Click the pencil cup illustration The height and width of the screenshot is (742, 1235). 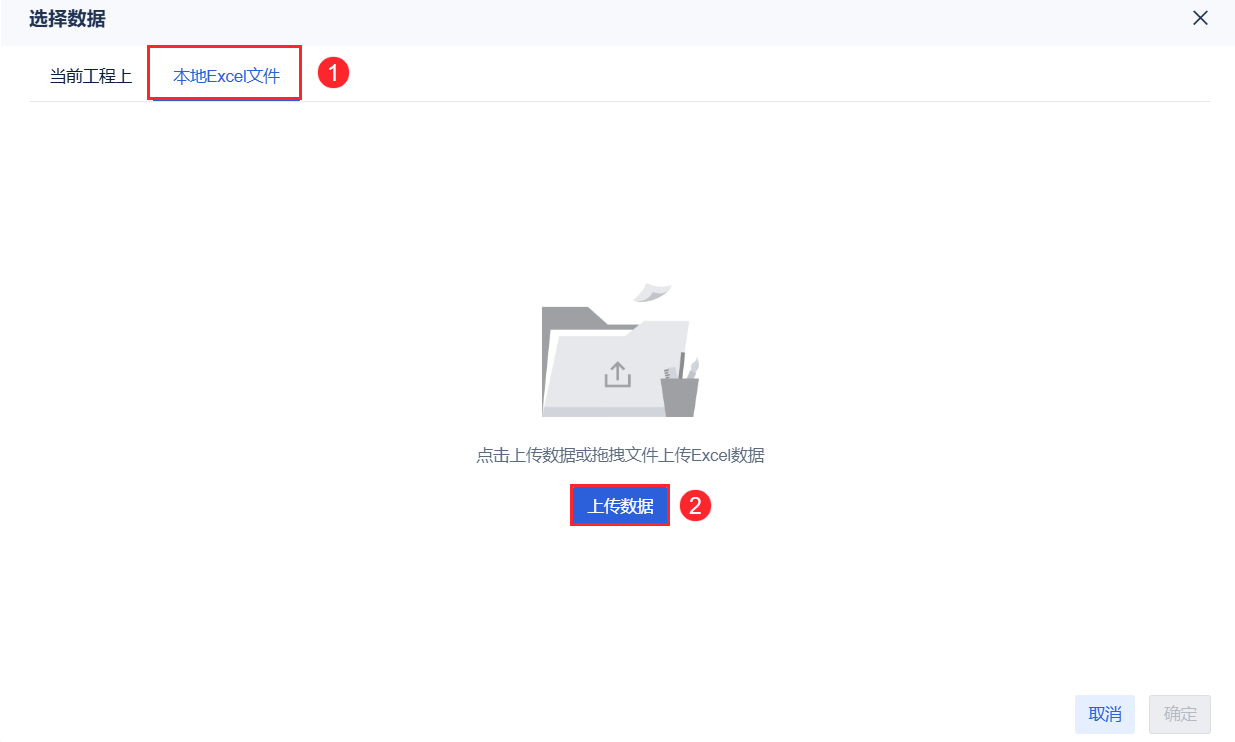[x=680, y=396]
